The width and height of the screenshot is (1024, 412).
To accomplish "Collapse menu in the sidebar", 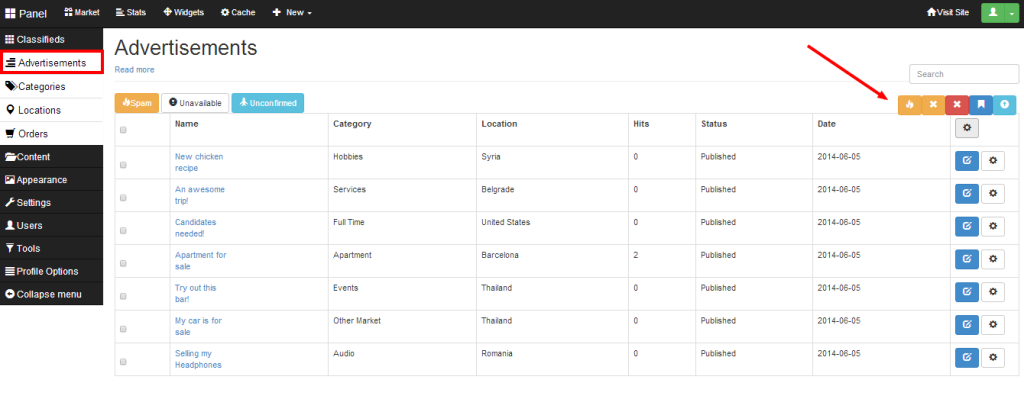I will (52, 294).
